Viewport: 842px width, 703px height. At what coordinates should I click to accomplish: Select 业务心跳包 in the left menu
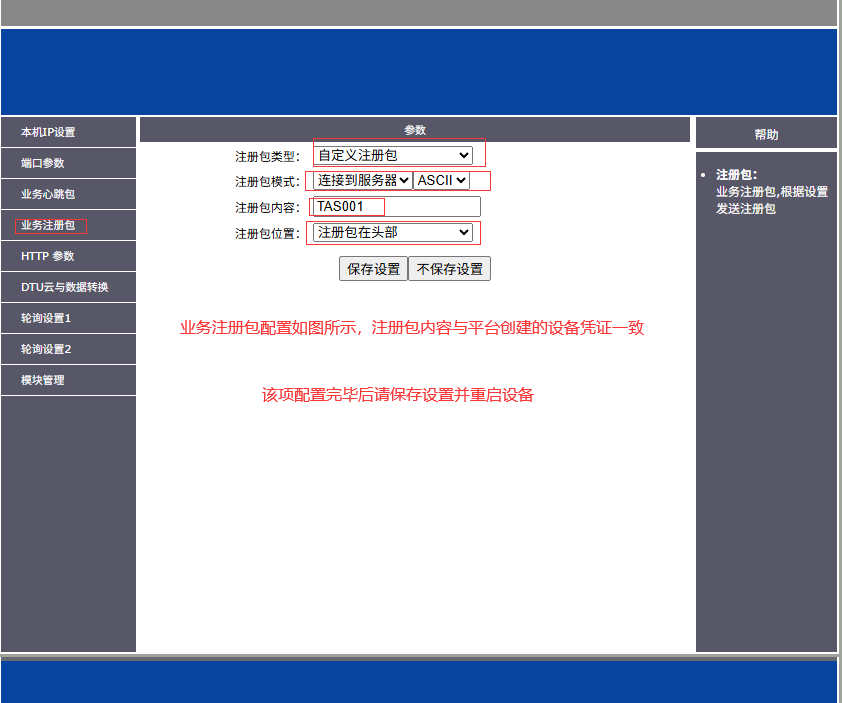tap(48, 194)
